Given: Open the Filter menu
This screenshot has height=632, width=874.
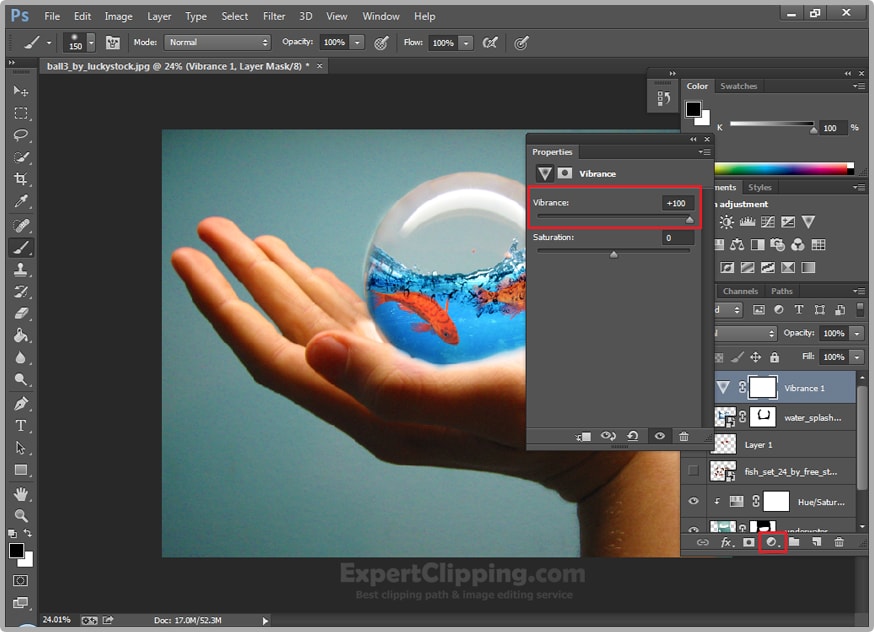Looking at the screenshot, I should coord(274,16).
